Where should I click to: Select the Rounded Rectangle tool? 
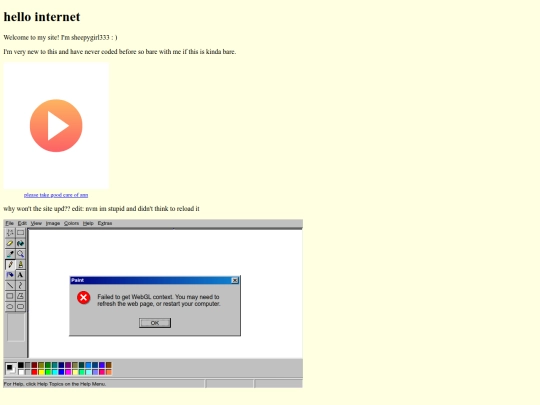21,307
